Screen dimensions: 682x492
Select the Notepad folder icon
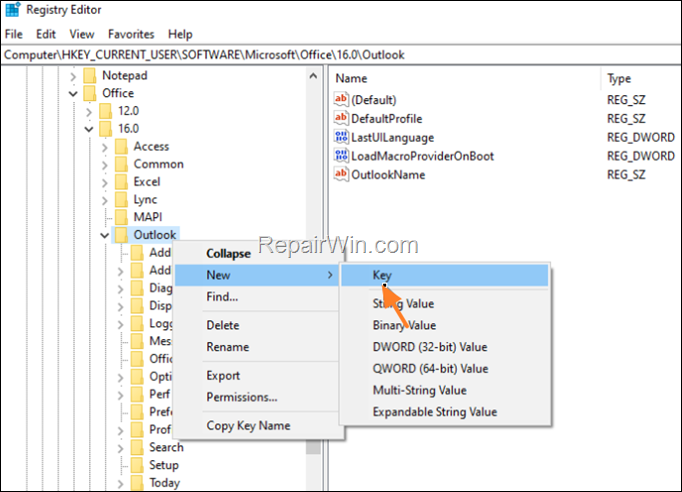click(90, 76)
